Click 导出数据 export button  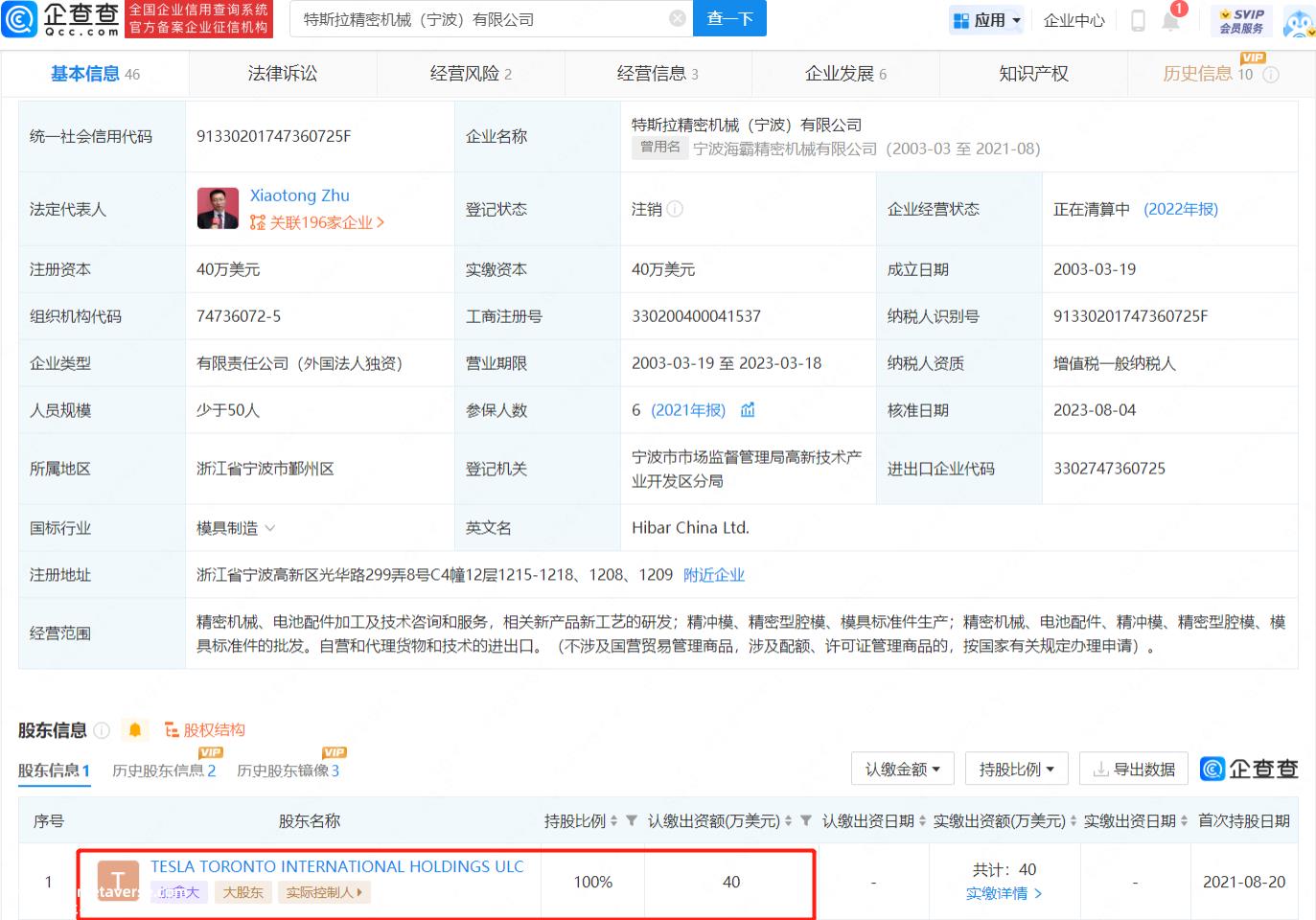coord(1134,769)
